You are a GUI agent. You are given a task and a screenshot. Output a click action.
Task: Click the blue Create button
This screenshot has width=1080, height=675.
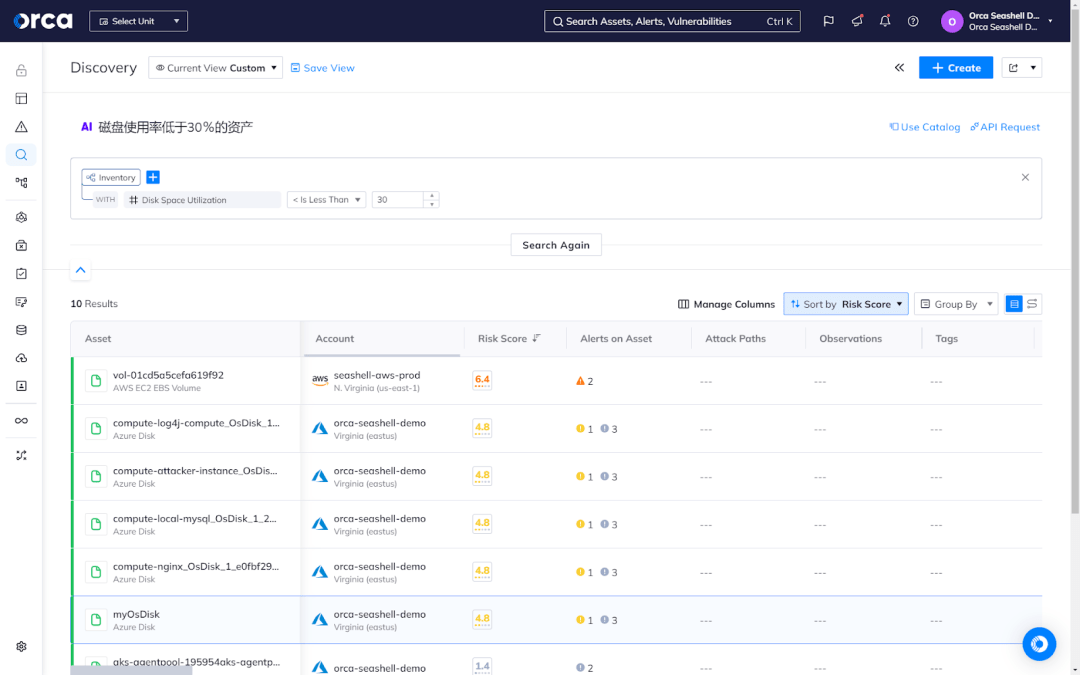(956, 68)
